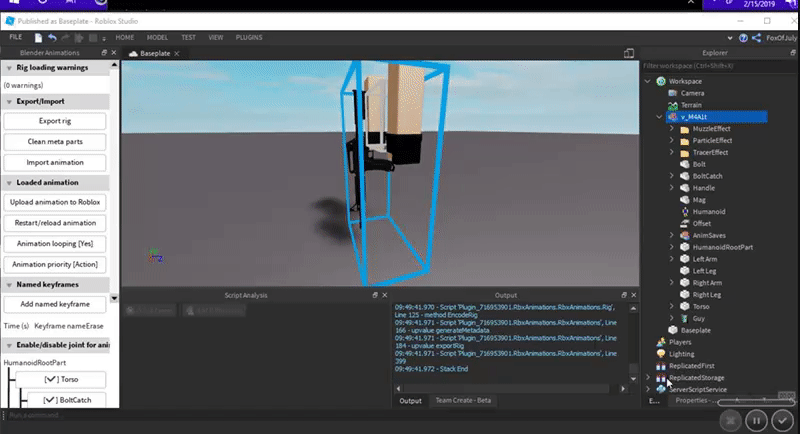Click the Blender Animations panel scroll down arrow
The image size is (800, 434).
pos(114,298)
